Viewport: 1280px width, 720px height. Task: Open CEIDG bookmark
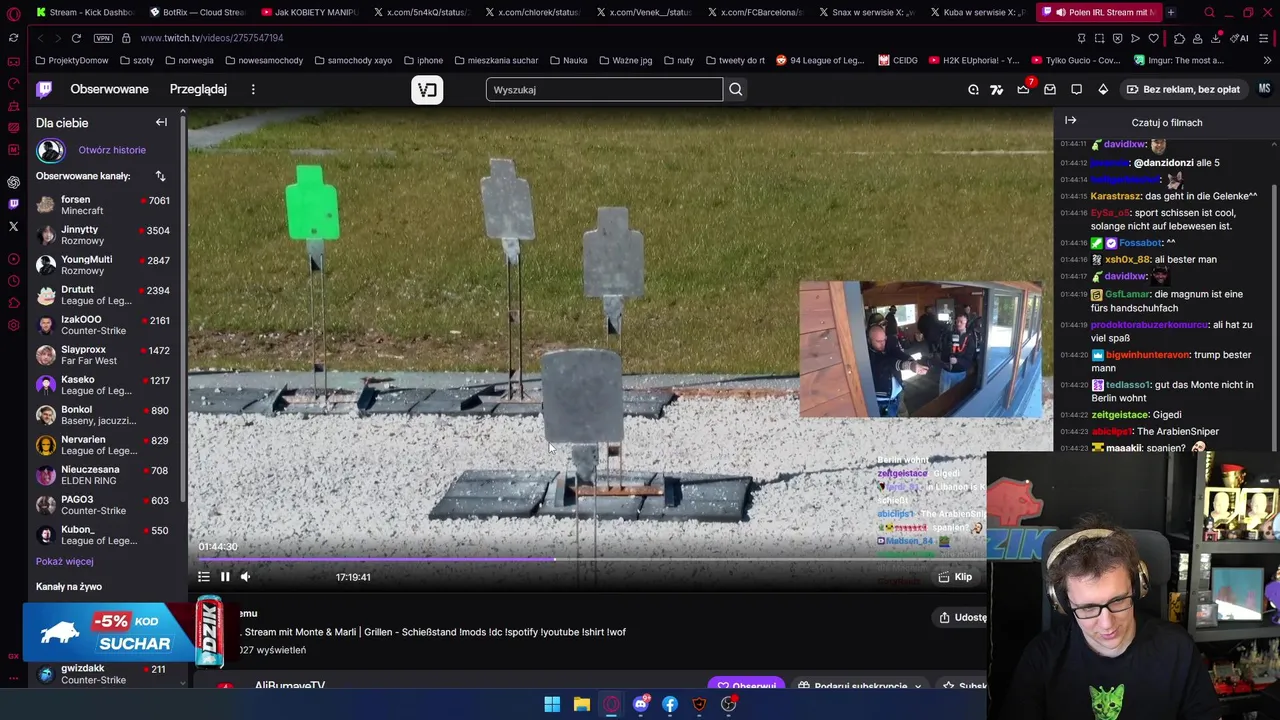click(x=898, y=60)
